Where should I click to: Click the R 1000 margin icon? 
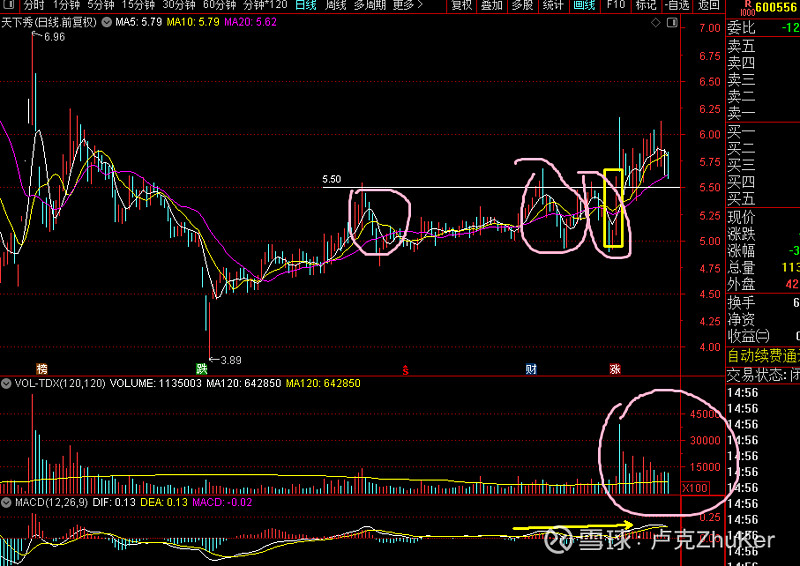pos(747,8)
